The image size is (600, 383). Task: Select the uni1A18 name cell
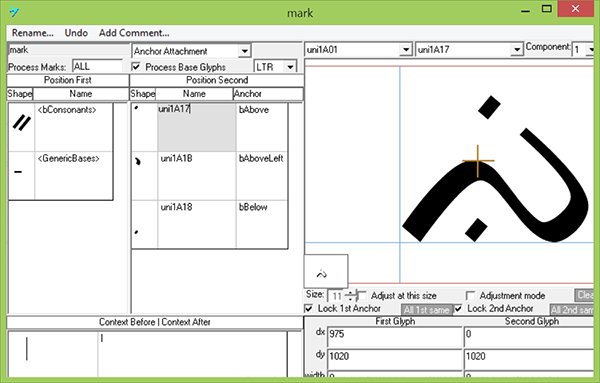(197, 224)
